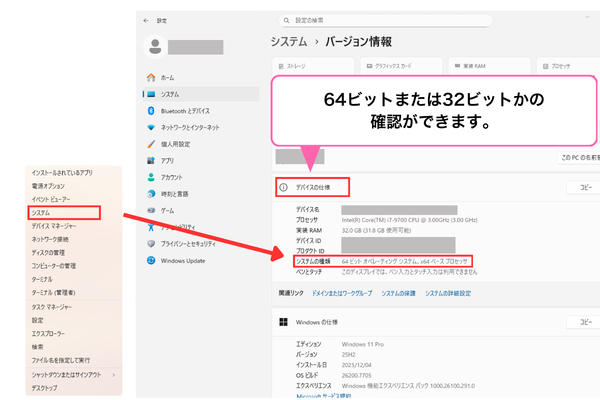The image size is (600, 400).
Task: Click the デバイスの仕様 info icon
Action: tap(283, 187)
